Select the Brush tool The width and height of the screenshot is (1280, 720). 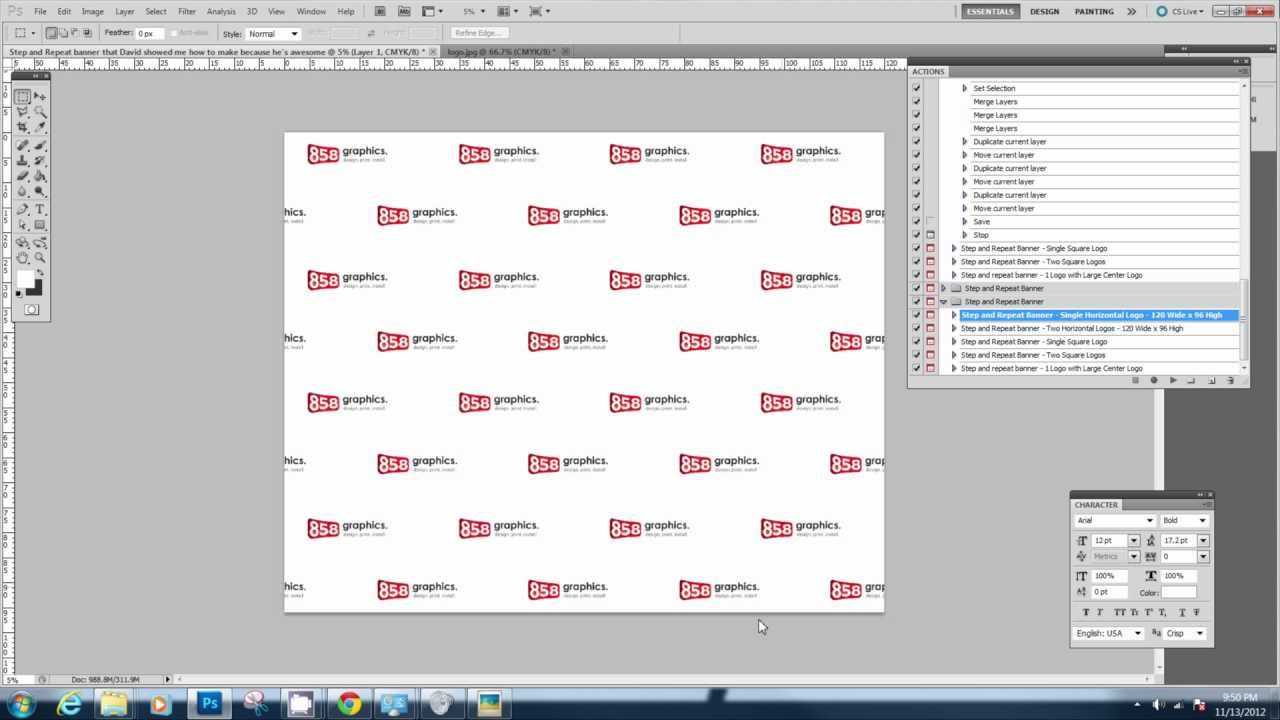(x=40, y=145)
